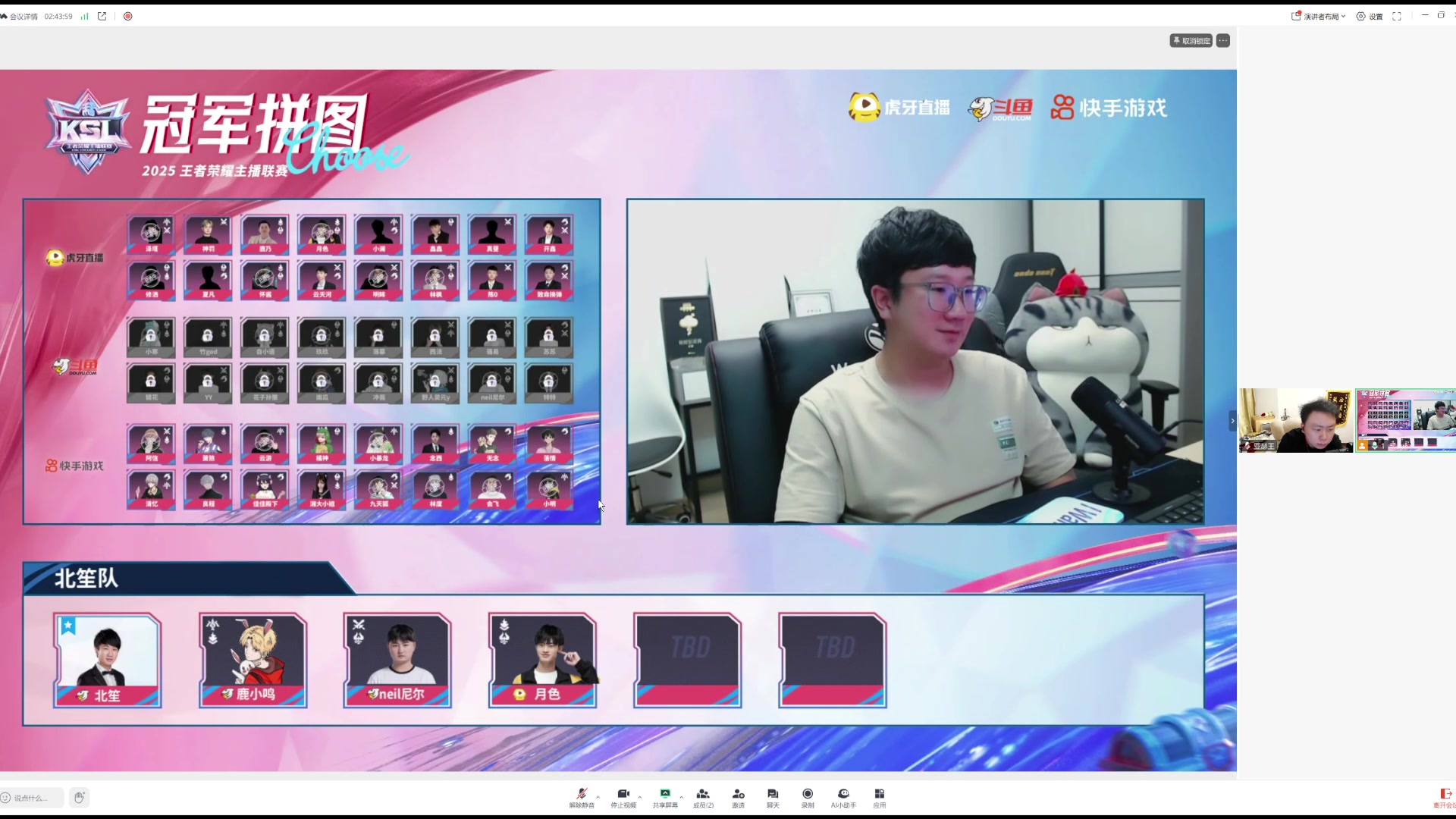The width and height of the screenshot is (1456, 819).
Task: Expand share options arrow beside 共享屏幕
Action: pyautogui.click(x=682, y=796)
